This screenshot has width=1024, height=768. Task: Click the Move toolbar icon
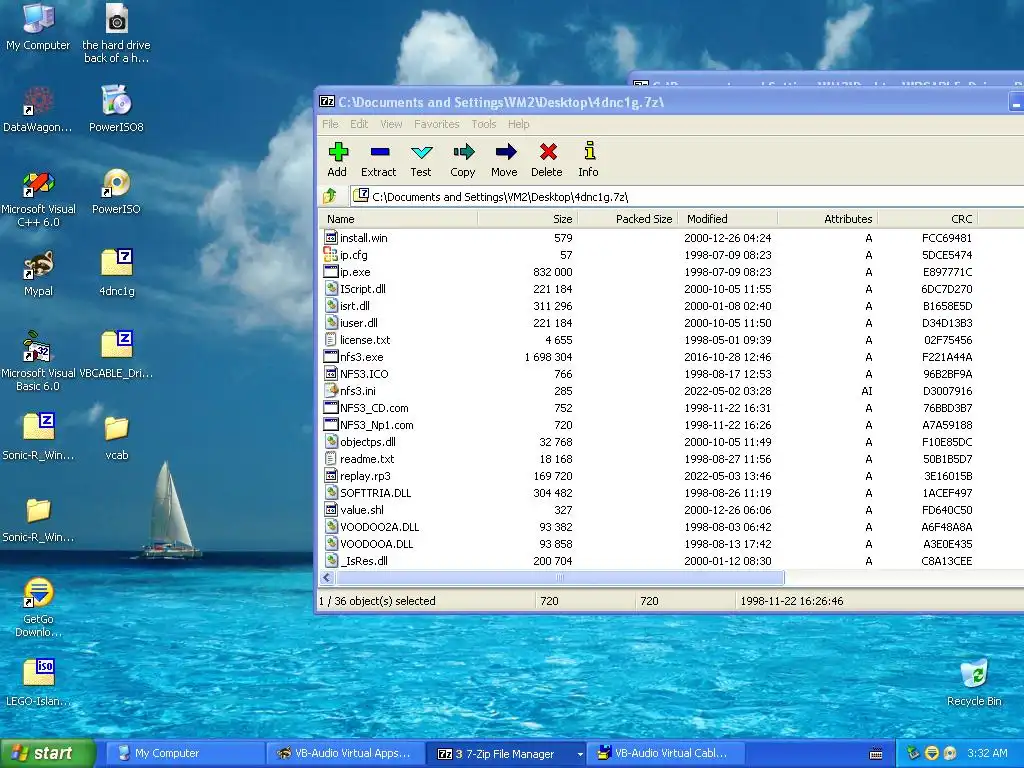(x=505, y=159)
